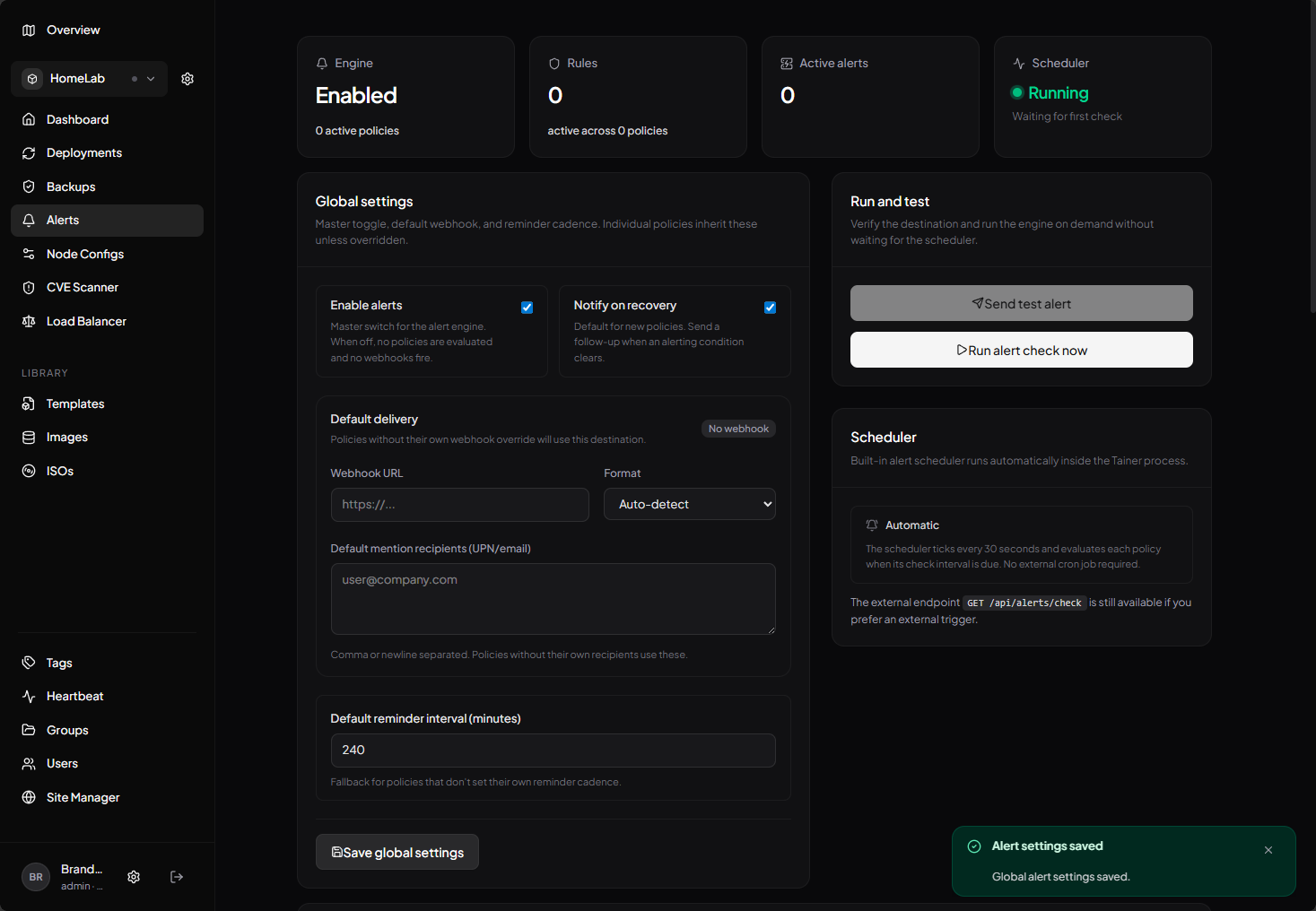Image resolution: width=1316 pixels, height=911 pixels.
Task: Click the Site Manager globe icon
Action: (29, 797)
